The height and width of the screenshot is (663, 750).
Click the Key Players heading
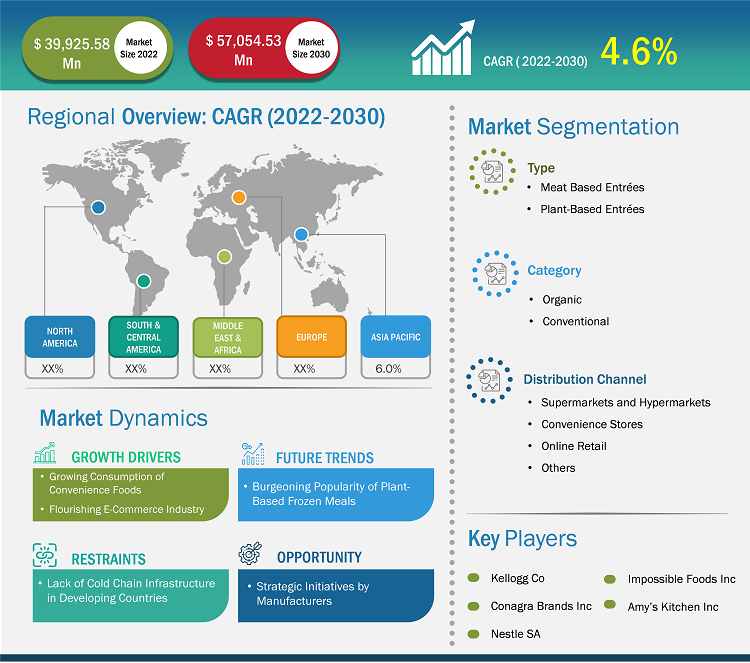coord(522,539)
